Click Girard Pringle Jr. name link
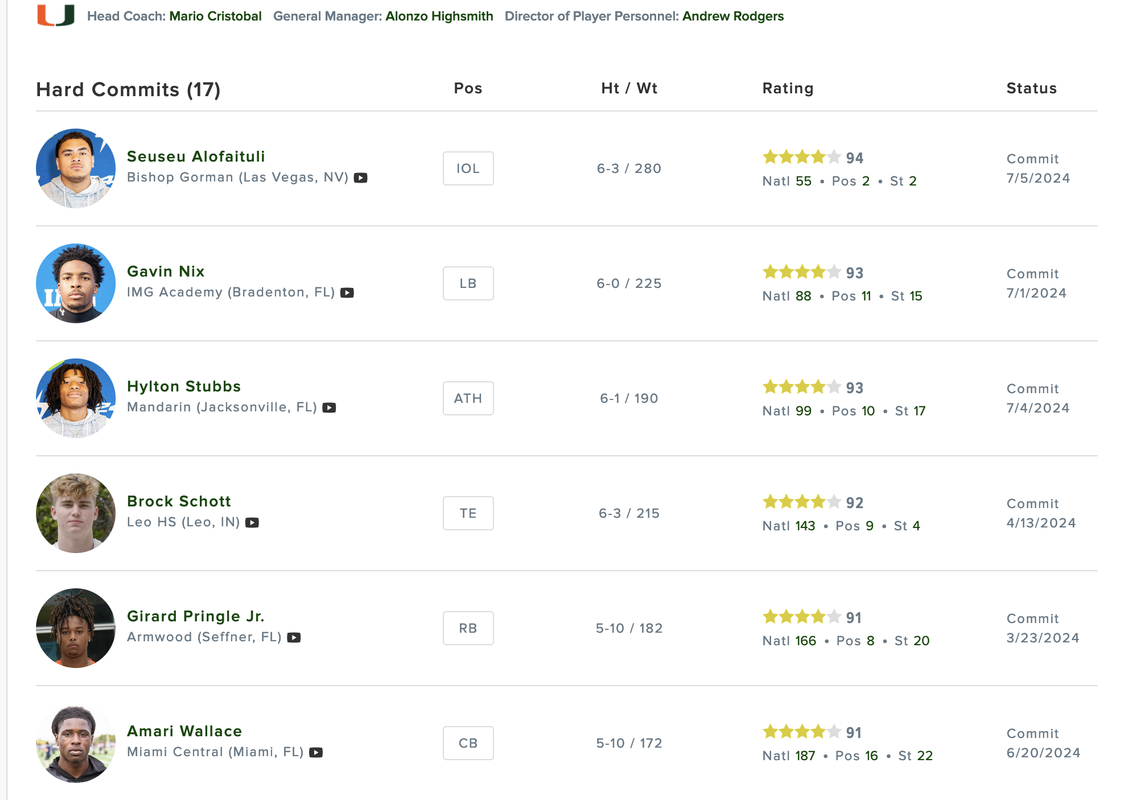 (196, 616)
